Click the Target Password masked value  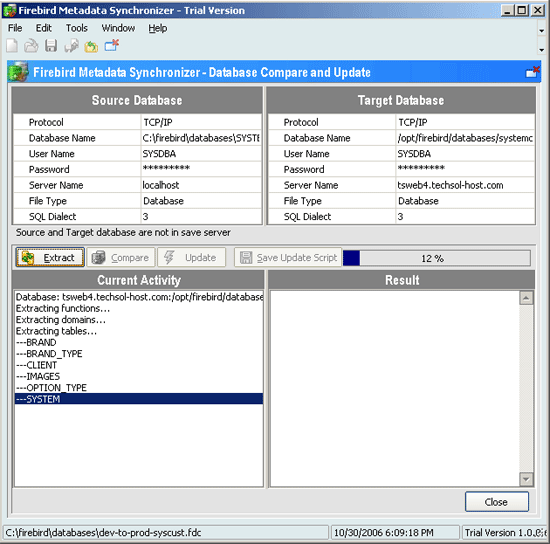[465, 169]
